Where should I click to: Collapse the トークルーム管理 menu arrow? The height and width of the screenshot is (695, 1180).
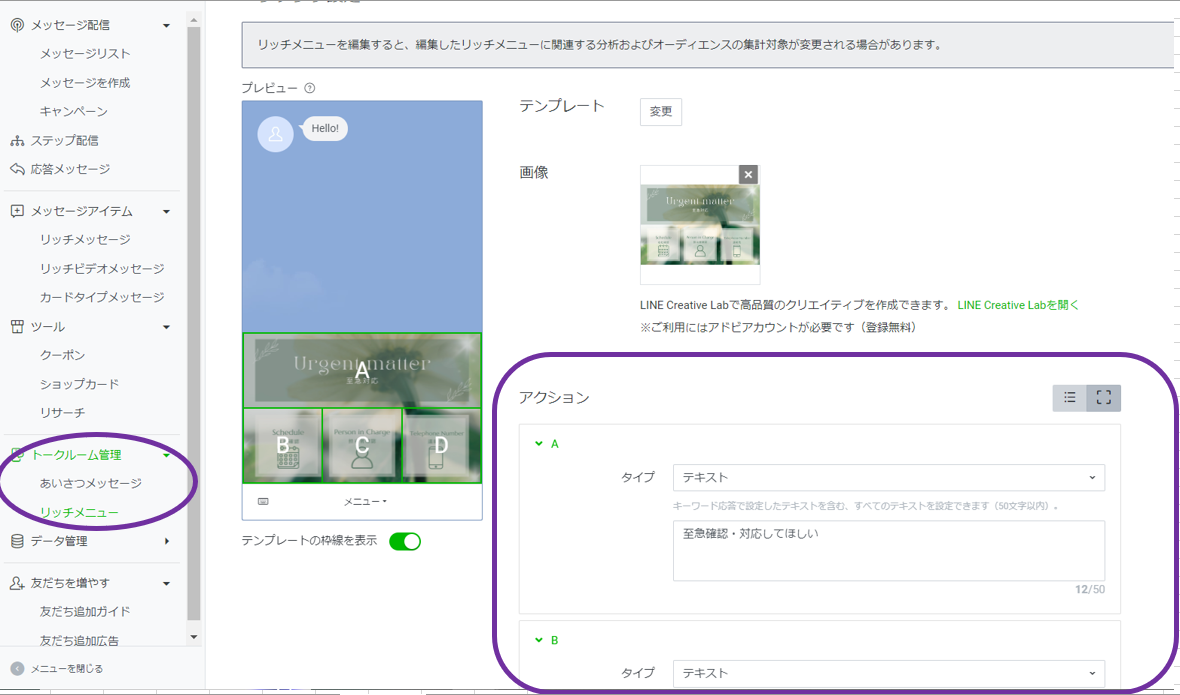tap(166, 455)
